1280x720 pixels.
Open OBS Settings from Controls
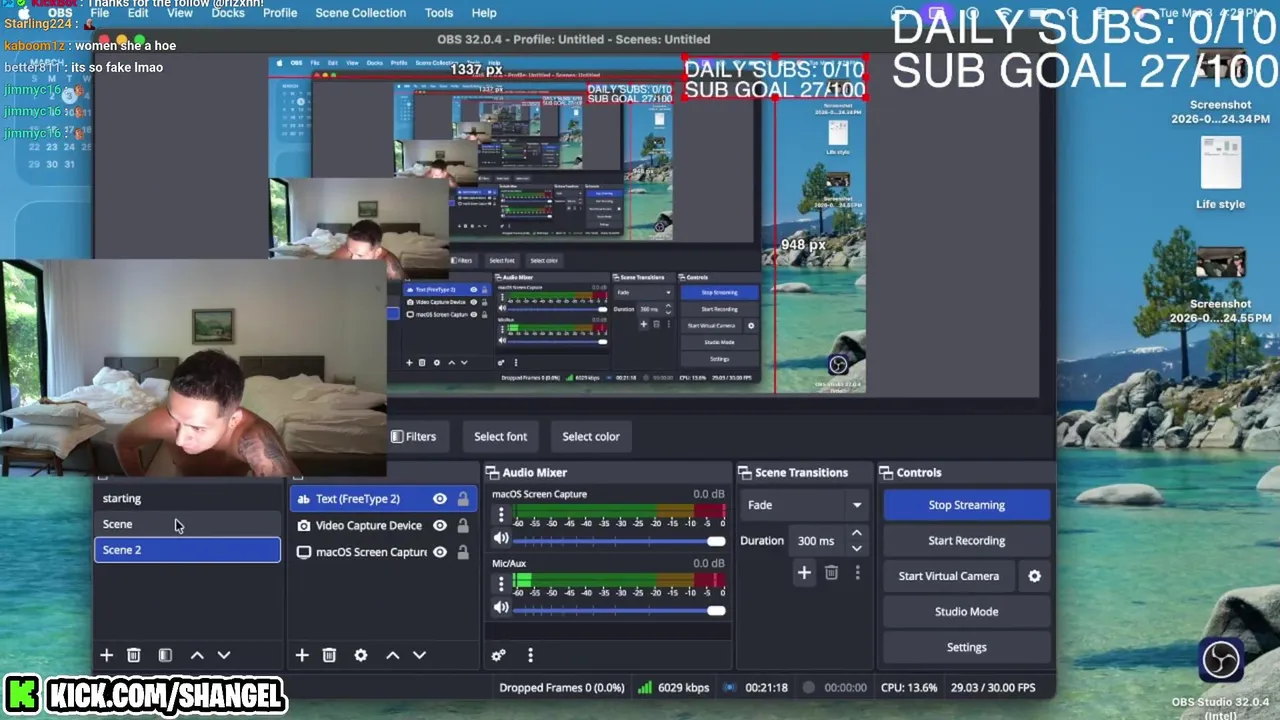click(x=966, y=647)
